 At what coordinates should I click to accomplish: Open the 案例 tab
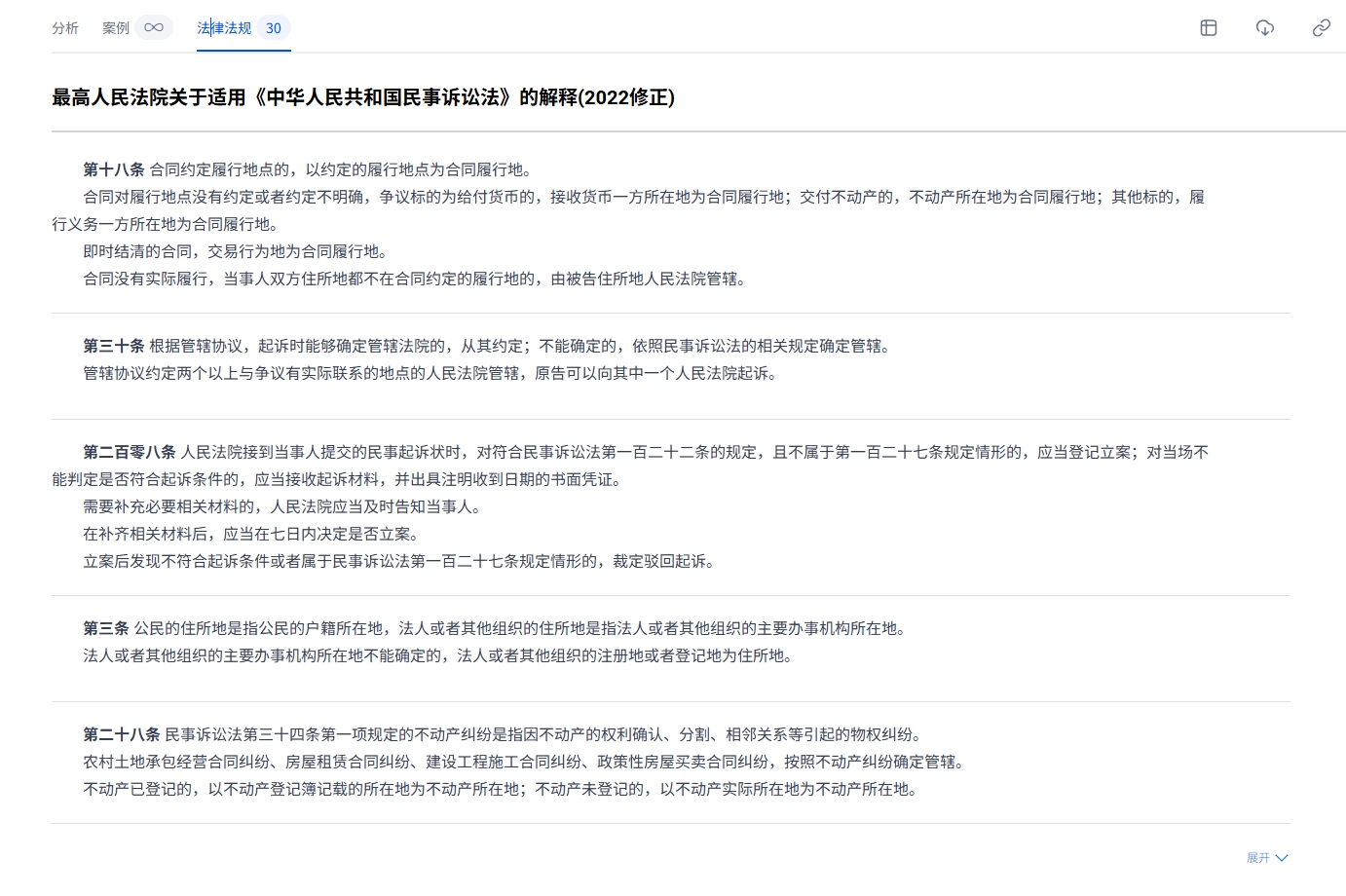116,28
